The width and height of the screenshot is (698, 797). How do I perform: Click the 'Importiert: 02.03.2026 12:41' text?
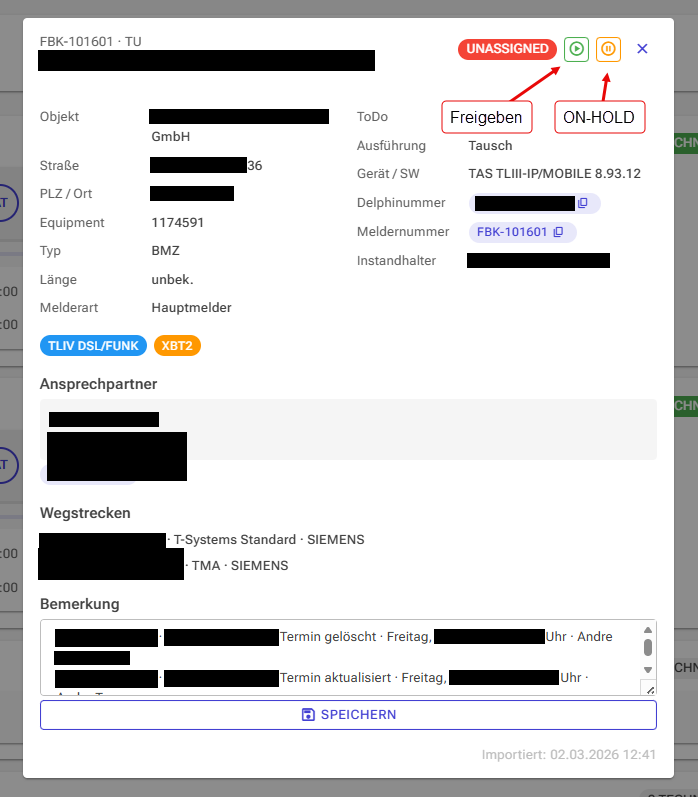pos(569,755)
